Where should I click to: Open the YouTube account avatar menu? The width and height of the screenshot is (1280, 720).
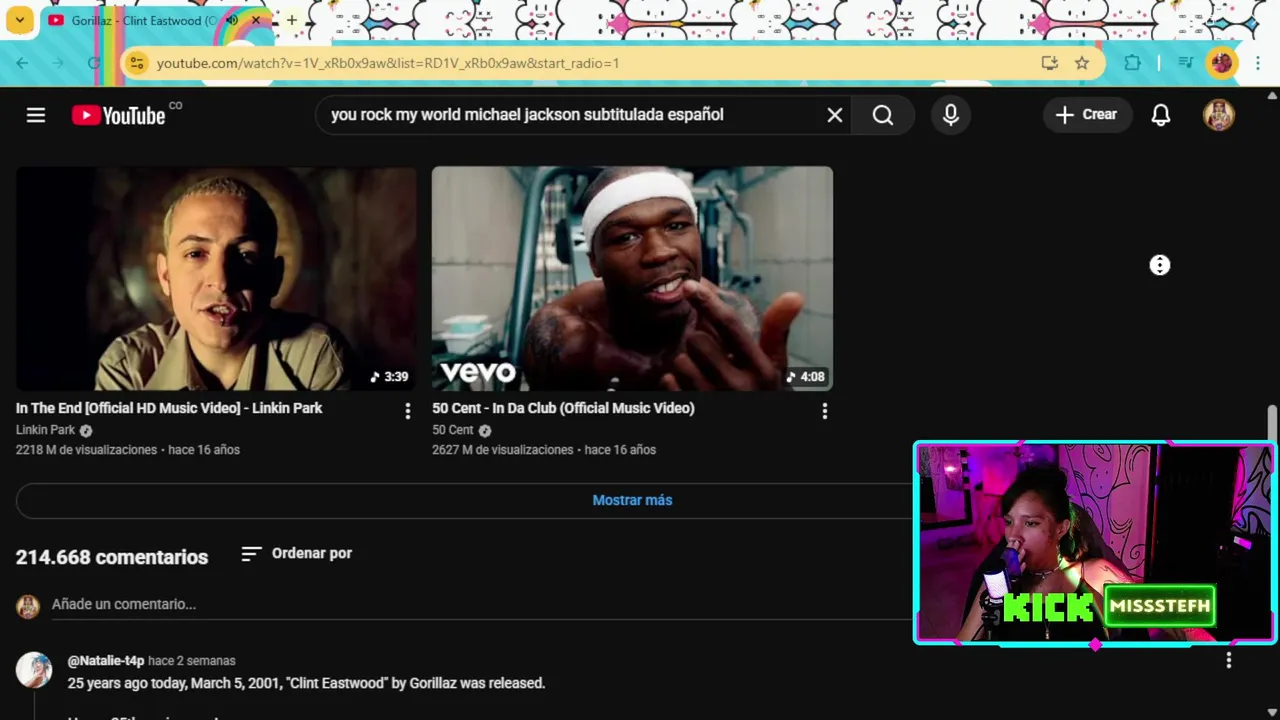pyautogui.click(x=1219, y=115)
